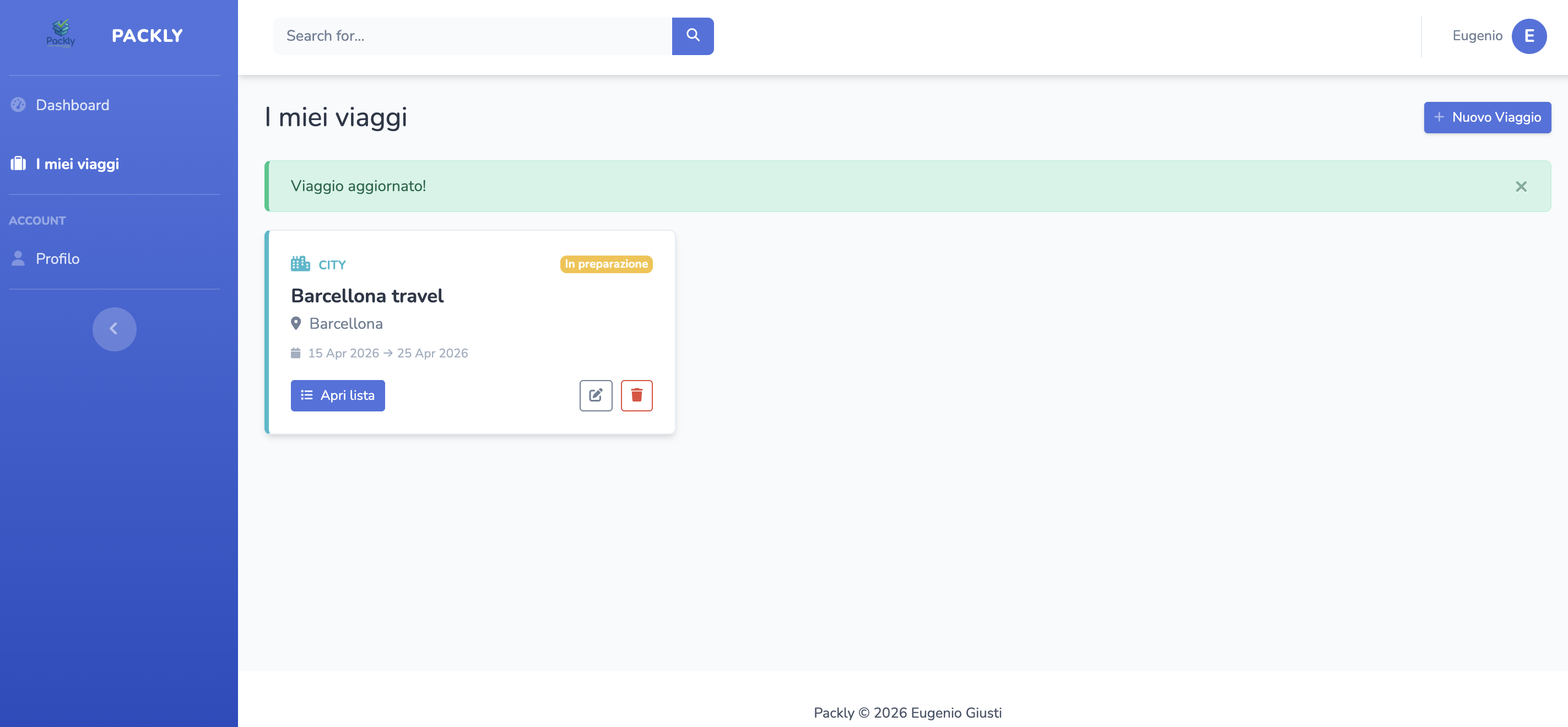Click the person icon next to Profilo
The height and width of the screenshot is (727, 1568).
[18, 258]
